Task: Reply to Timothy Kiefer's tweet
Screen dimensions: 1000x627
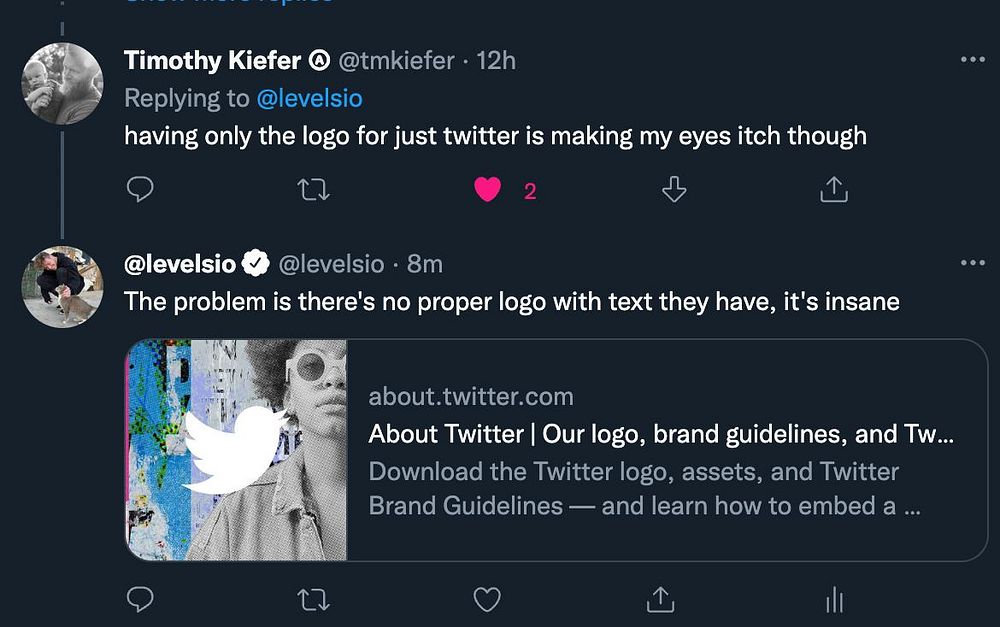Action: coord(141,189)
